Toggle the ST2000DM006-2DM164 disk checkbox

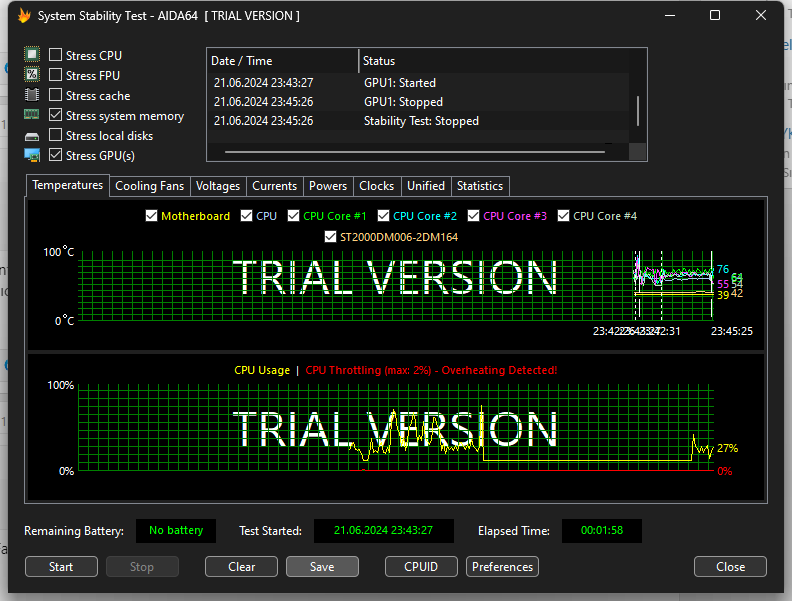[330, 236]
